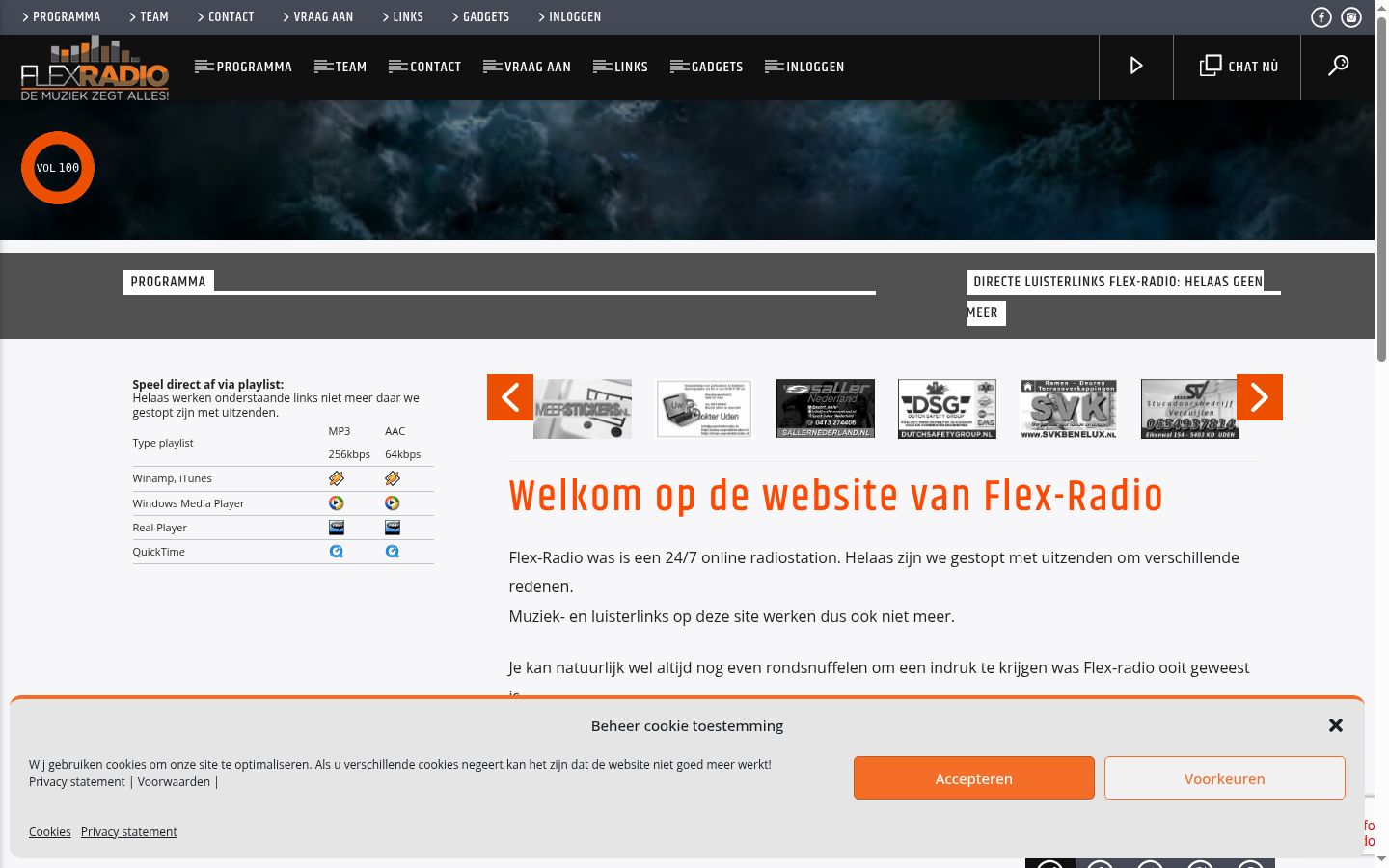Select LINKS in top secondary bar
1389x868 pixels.
[x=403, y=17]
